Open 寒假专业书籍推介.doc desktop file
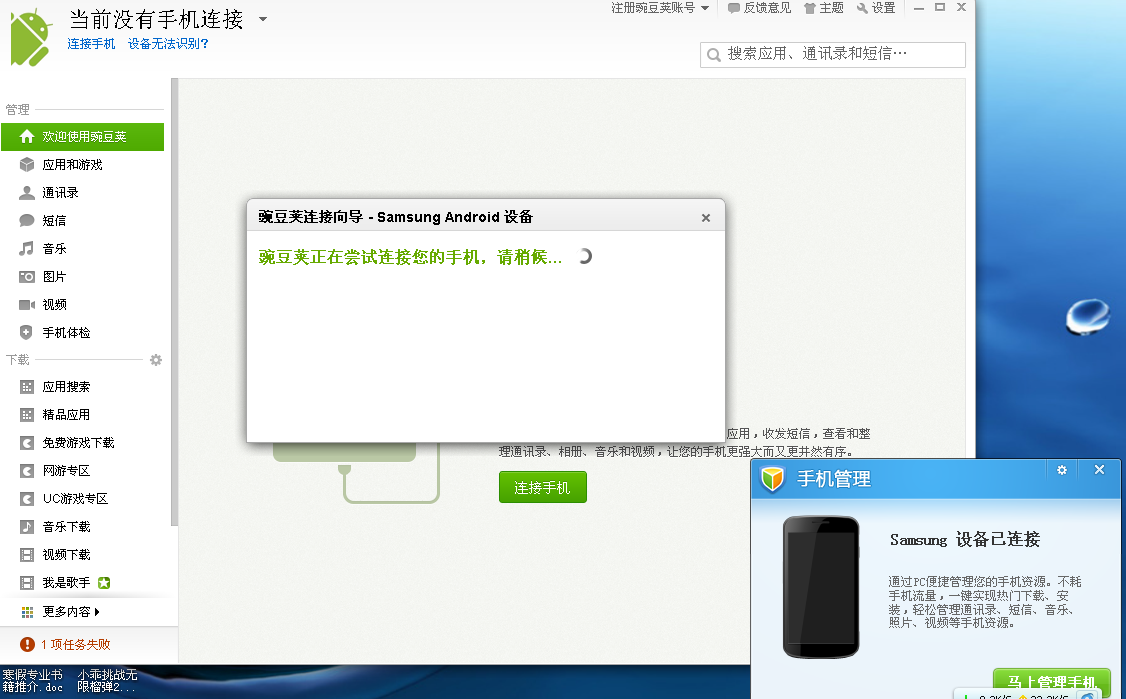Screen dimensions: 1126x699 pos(32,680)
